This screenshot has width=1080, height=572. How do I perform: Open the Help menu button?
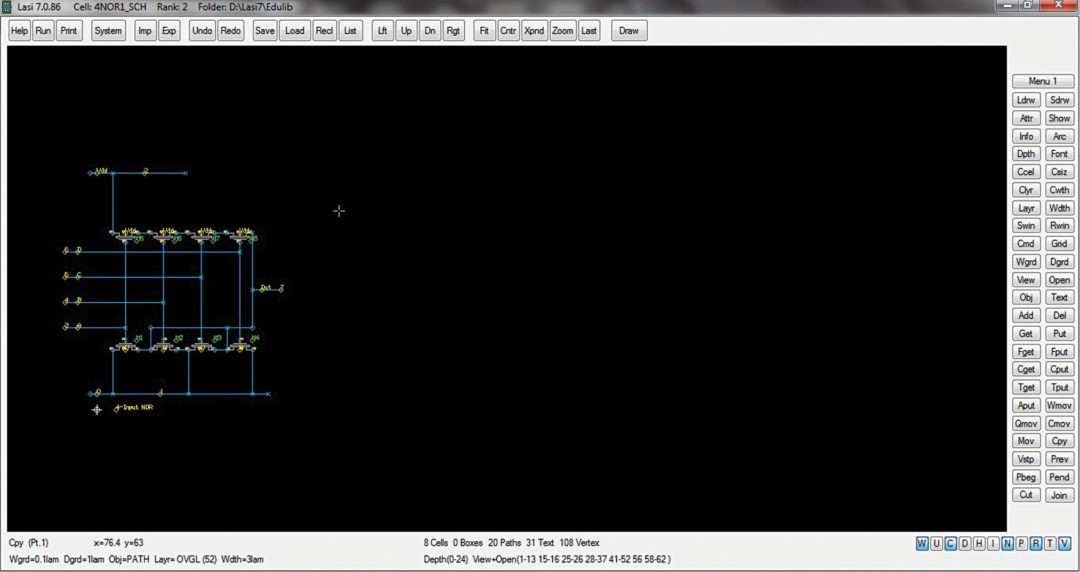coord(19,31)
